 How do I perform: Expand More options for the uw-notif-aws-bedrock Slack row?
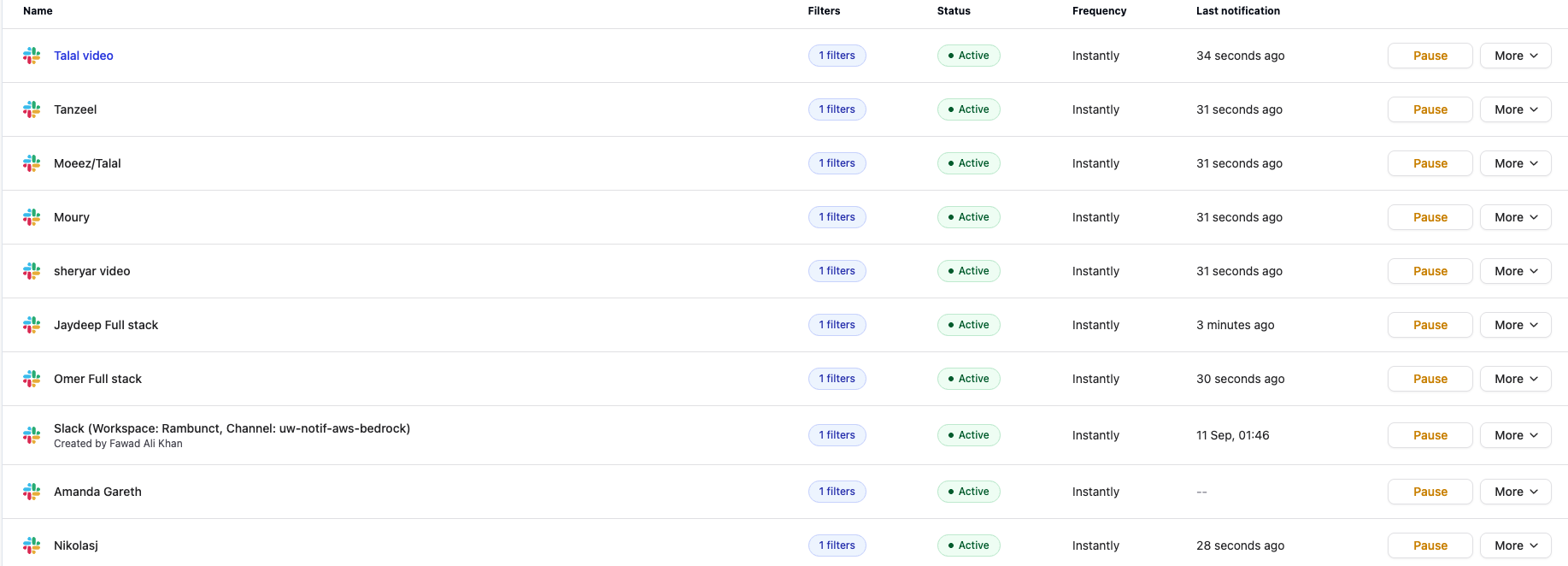(x=1515, y=435)
